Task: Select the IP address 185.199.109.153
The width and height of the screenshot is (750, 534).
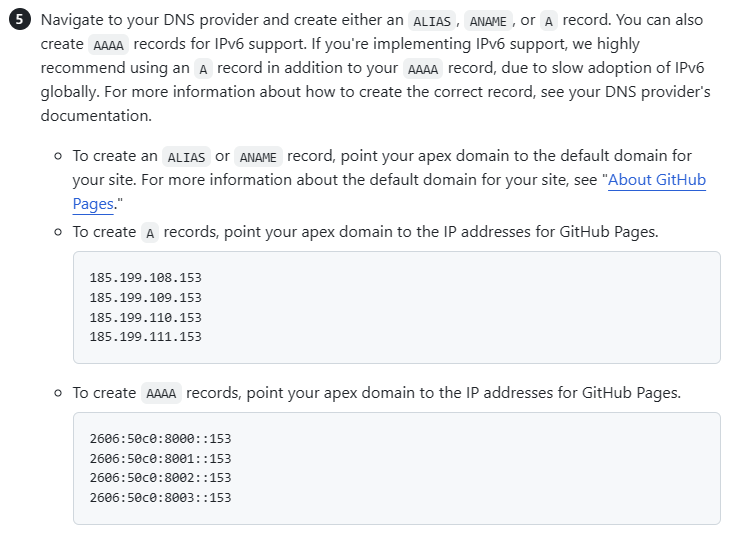Action: [145, 298]
